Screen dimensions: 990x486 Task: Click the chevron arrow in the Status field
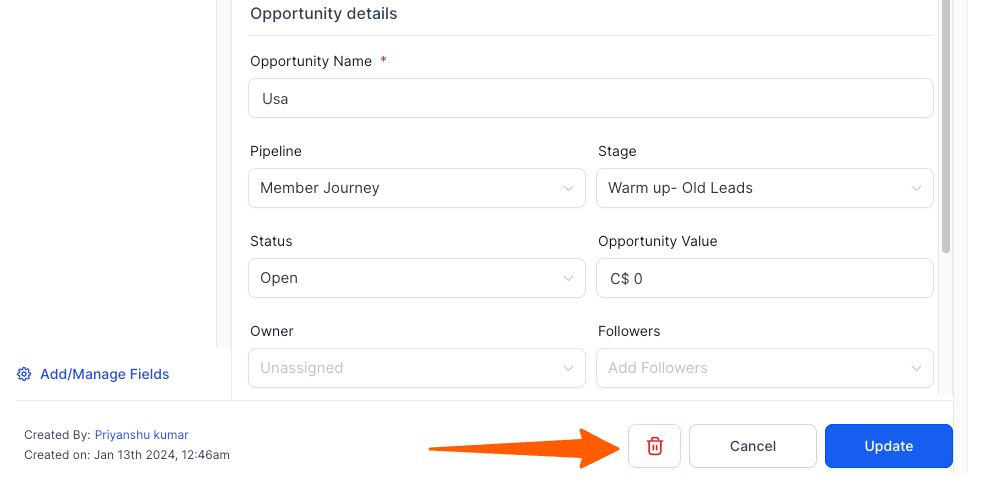[x=568, y=278]
